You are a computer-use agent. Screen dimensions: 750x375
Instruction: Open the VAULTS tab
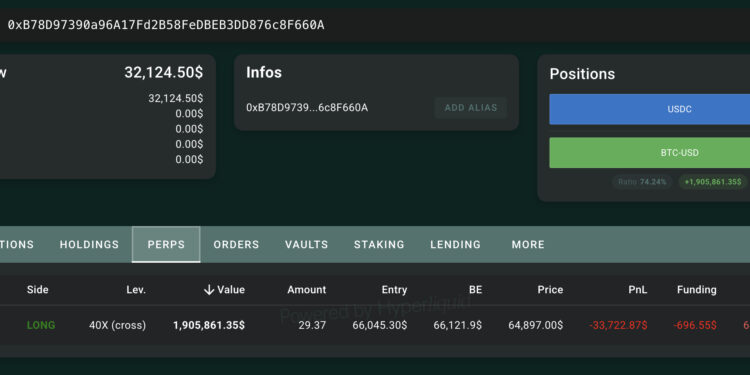pyautogui.click(x=307, y=244)
